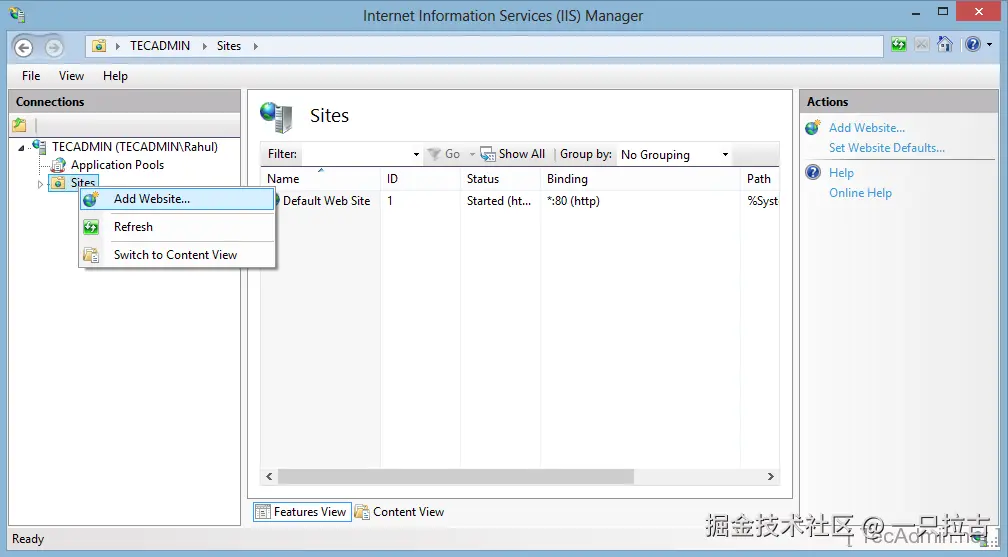Sort by the Binding column header

tap(640, 179)
